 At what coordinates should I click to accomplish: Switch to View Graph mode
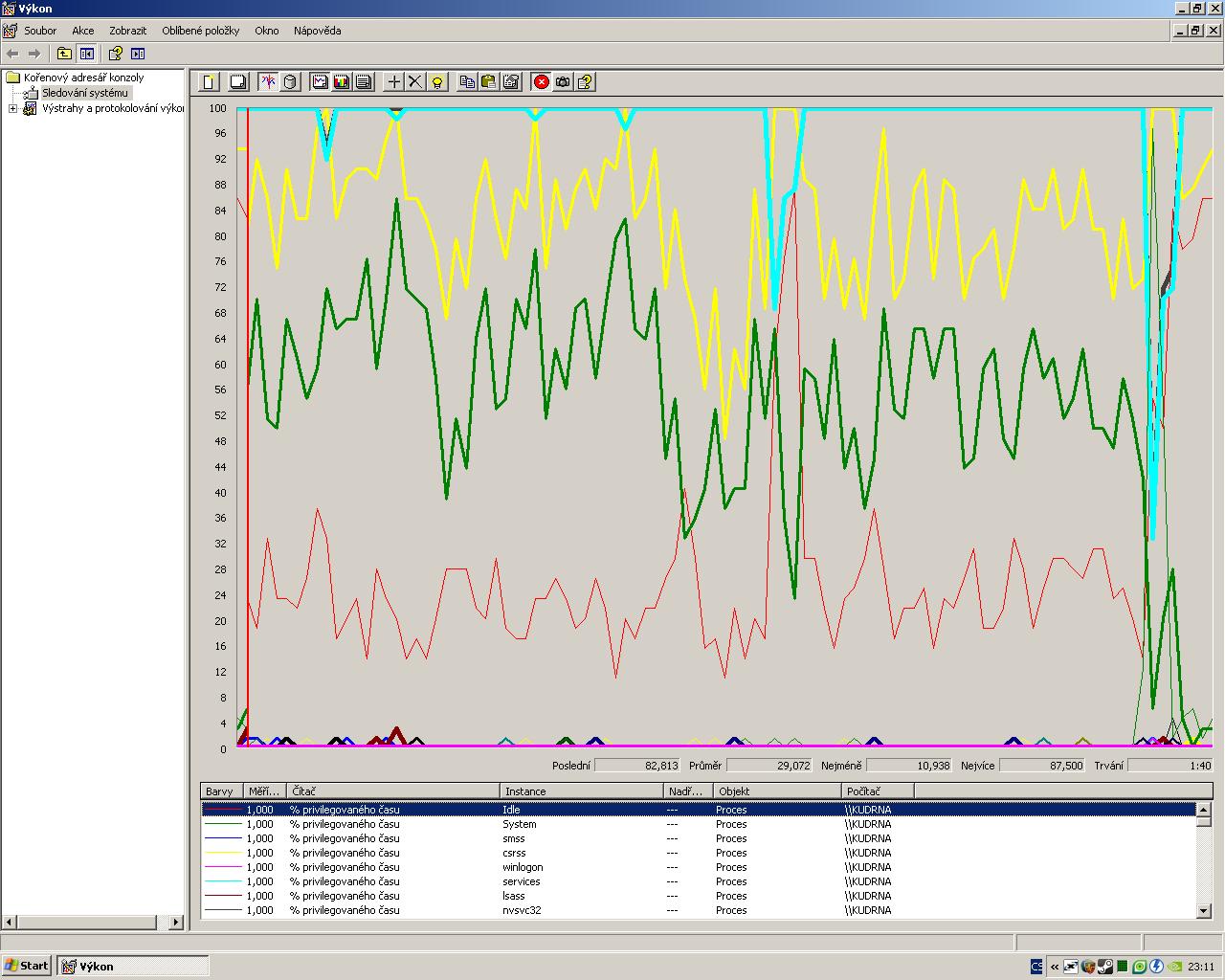[x=320, y=82]
